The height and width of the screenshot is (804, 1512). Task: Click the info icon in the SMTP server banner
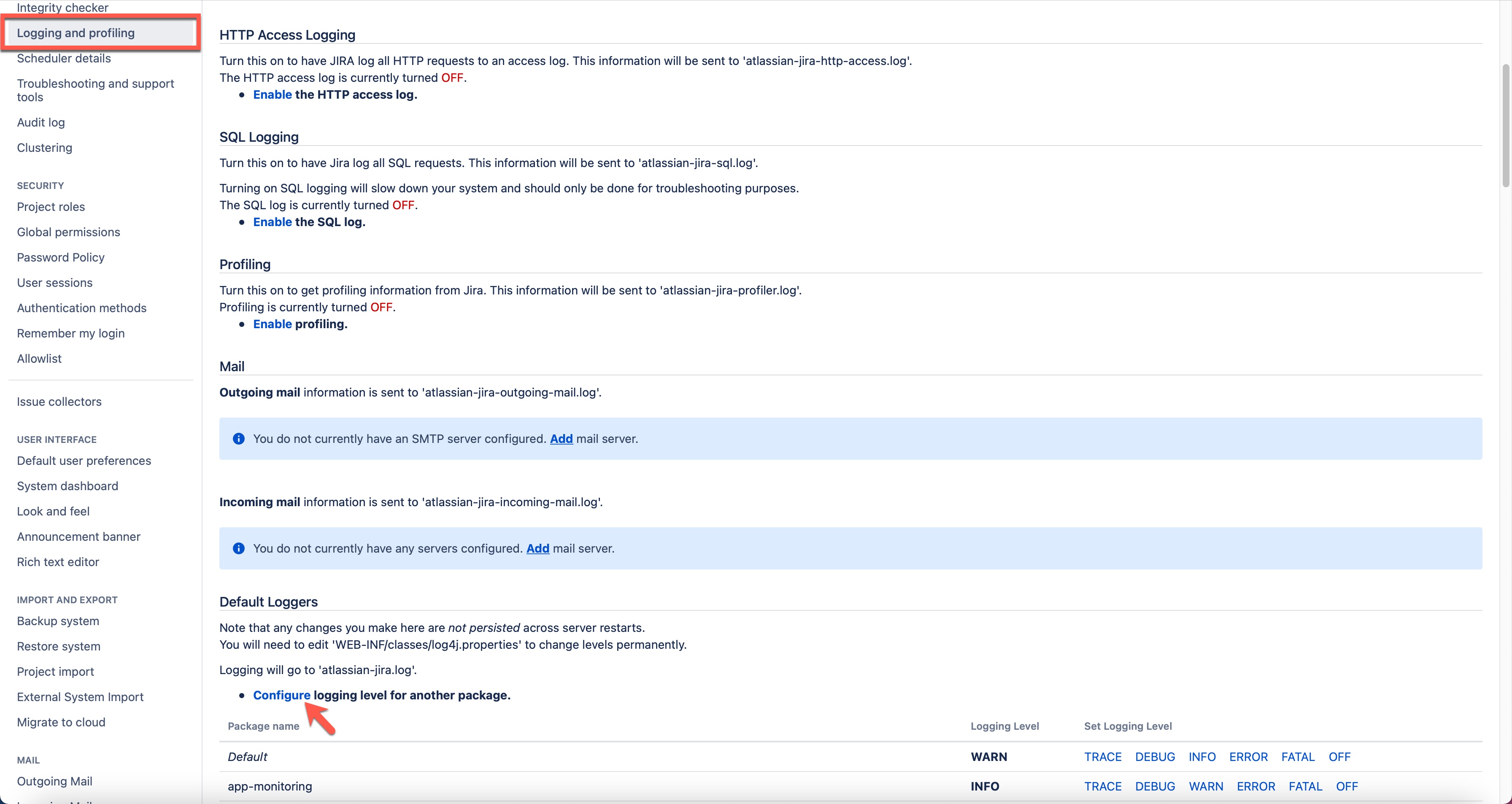coord(238,438)
